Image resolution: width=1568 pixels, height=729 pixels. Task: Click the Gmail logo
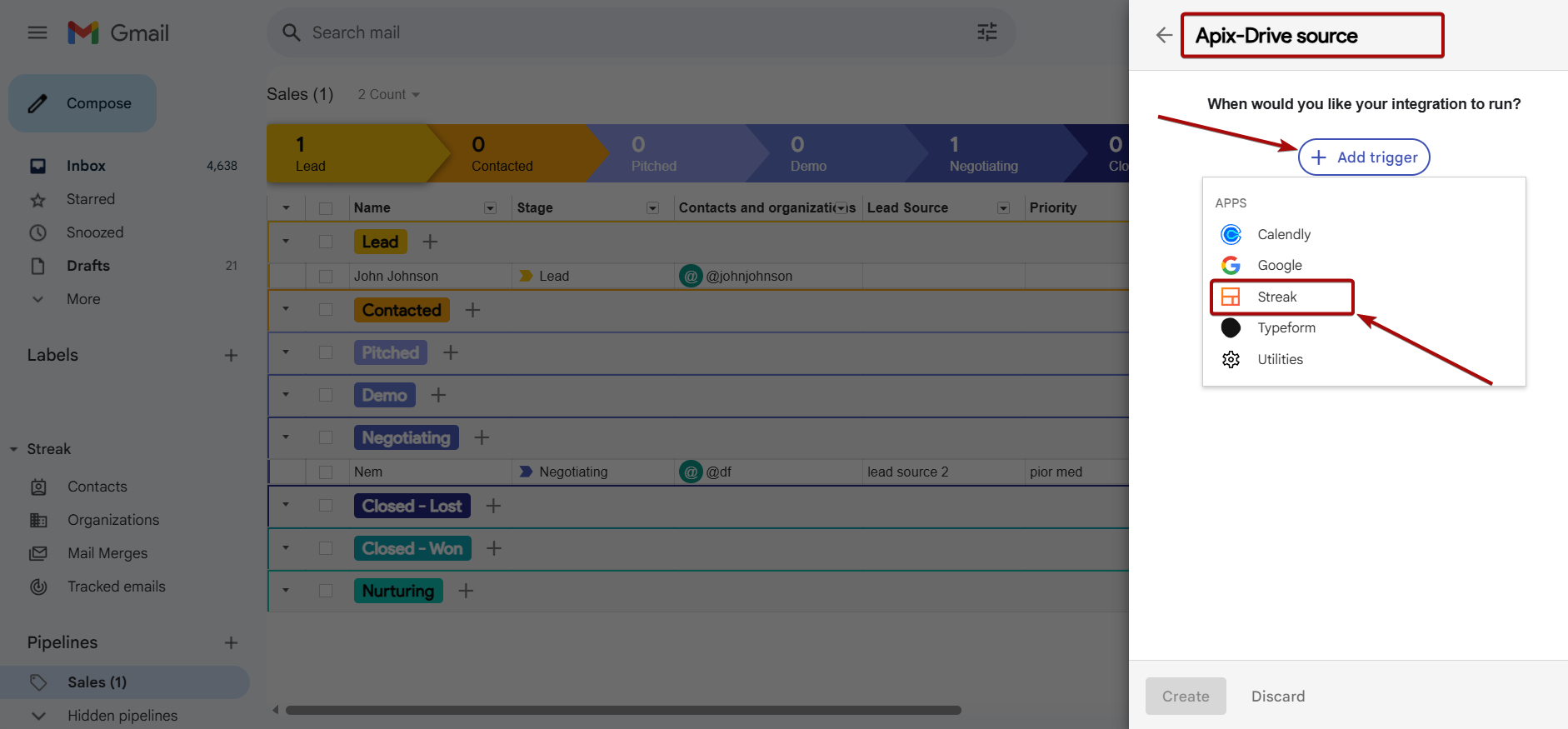click(x=118, y=32)
